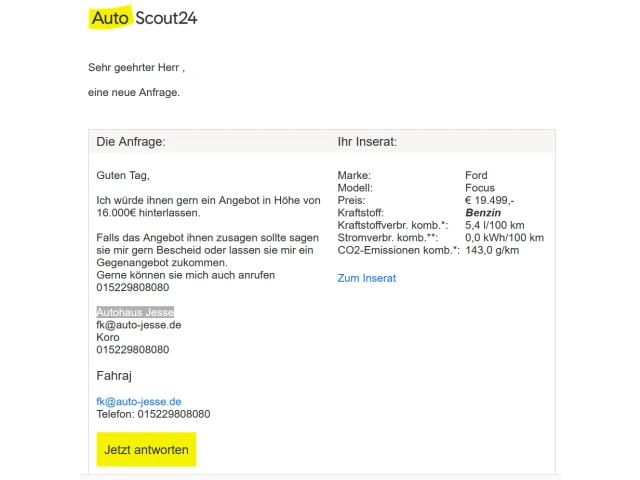This screenshot has height=480, width=640.
Task: Click the Die Anfrage heading
Action: coord(131,142)
